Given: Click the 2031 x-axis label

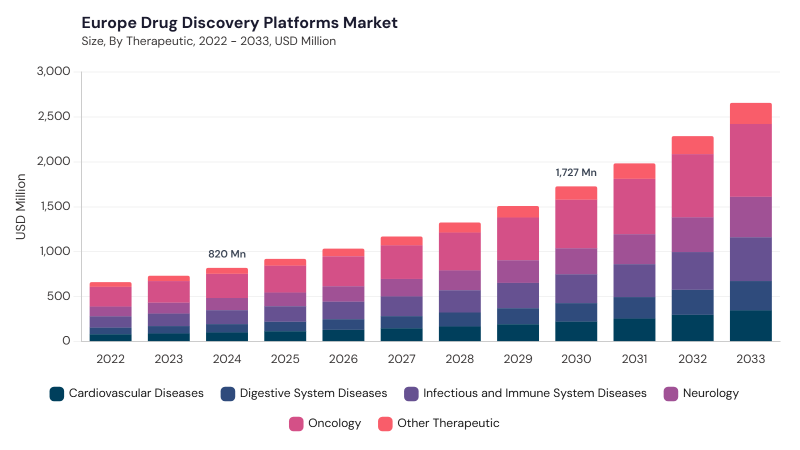Looking at the screenshot, I should pos(634,359).
